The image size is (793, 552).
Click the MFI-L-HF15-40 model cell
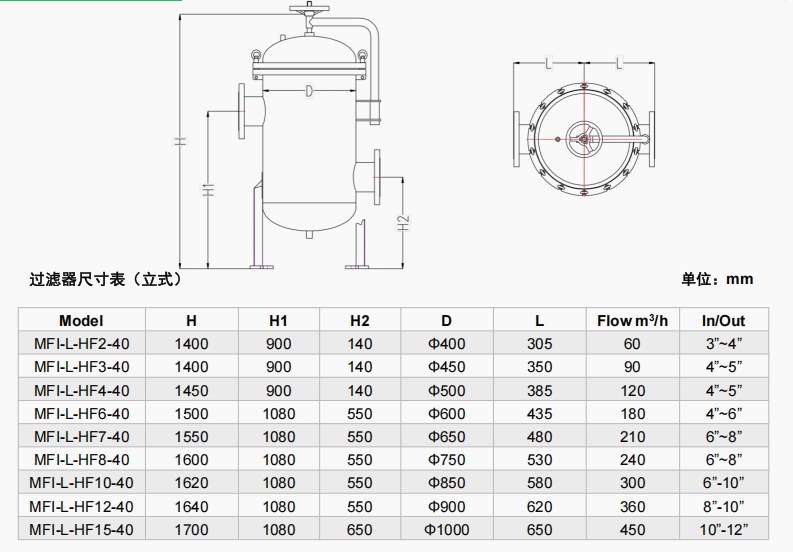82,529
